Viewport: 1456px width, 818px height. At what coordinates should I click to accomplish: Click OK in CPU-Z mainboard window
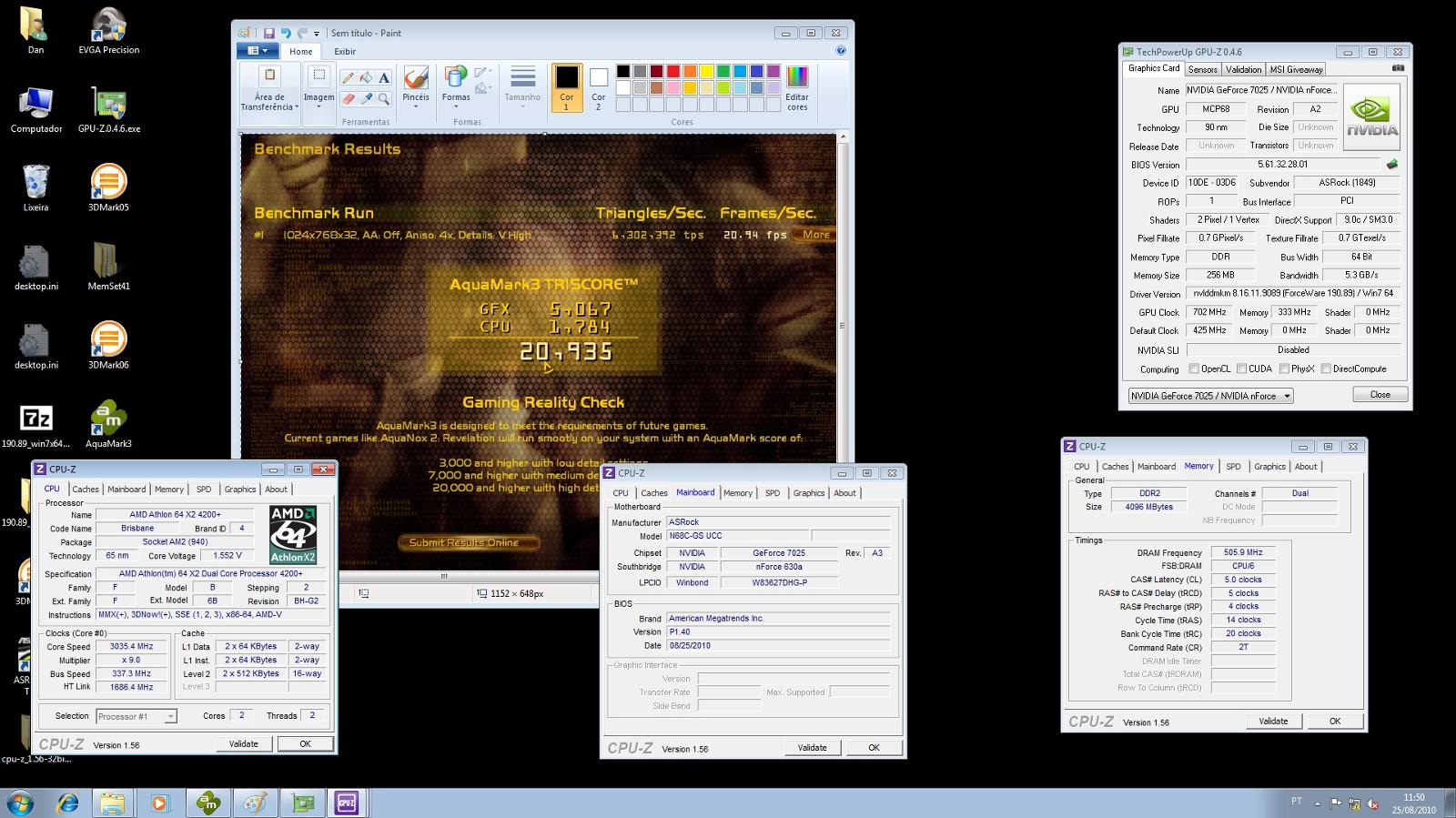[x=873, y=747]
